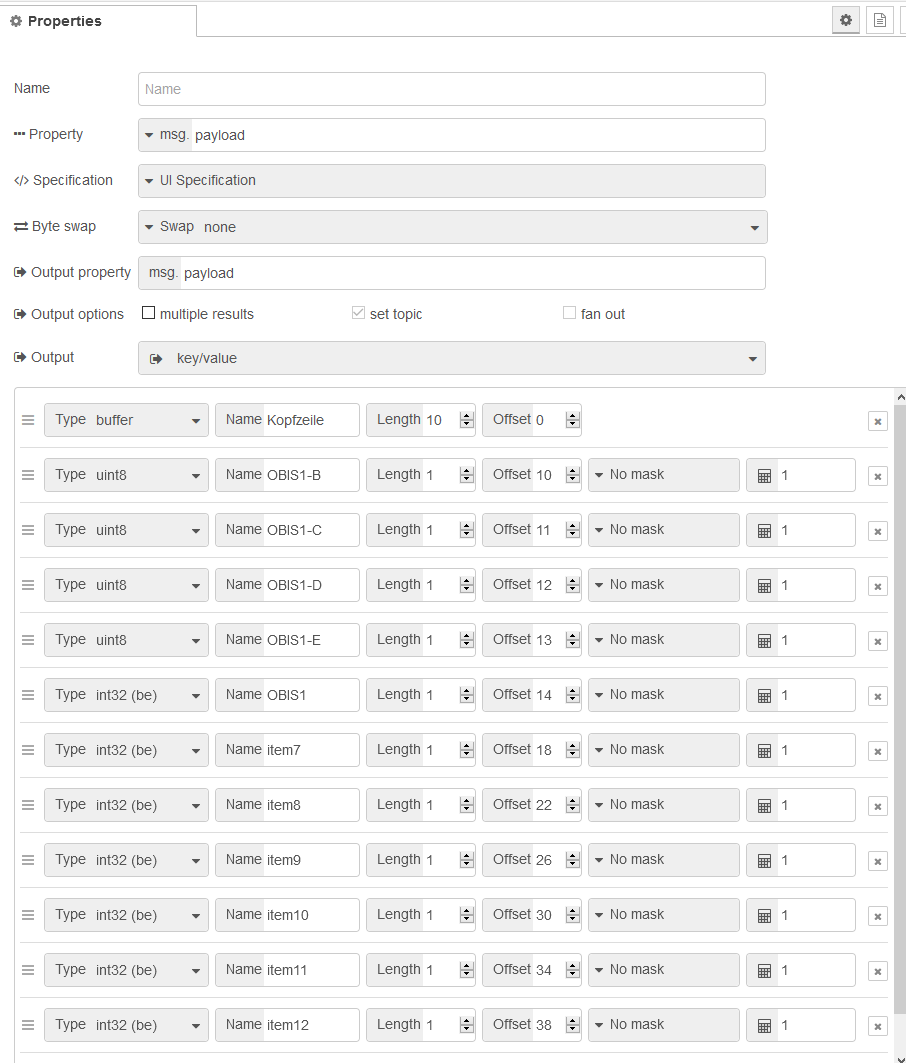This screenshot has height=1063, width=906.
Task: Delete the Kopfzeile row
Action: [x=877, y=421]
